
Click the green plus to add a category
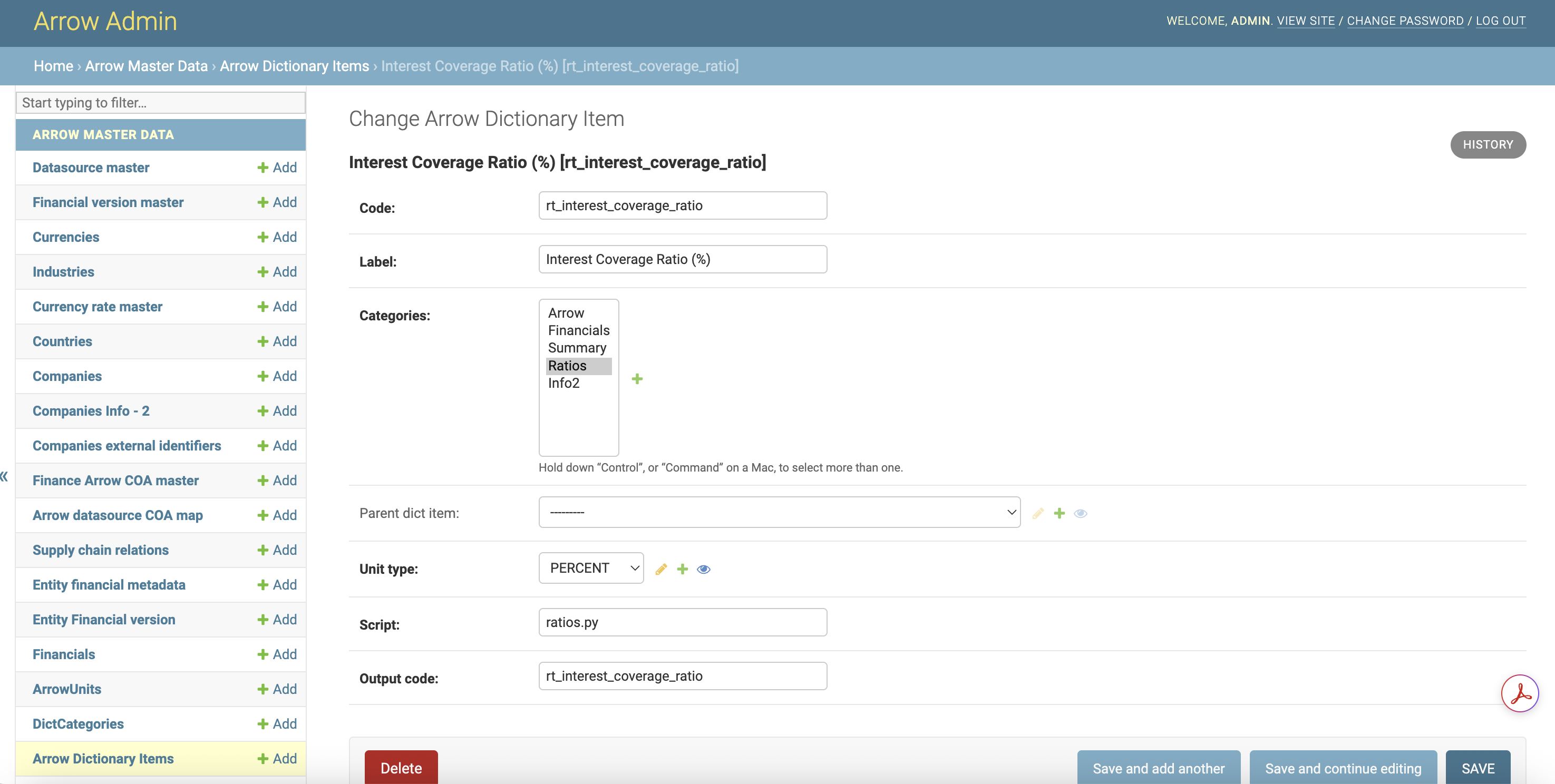637,379
